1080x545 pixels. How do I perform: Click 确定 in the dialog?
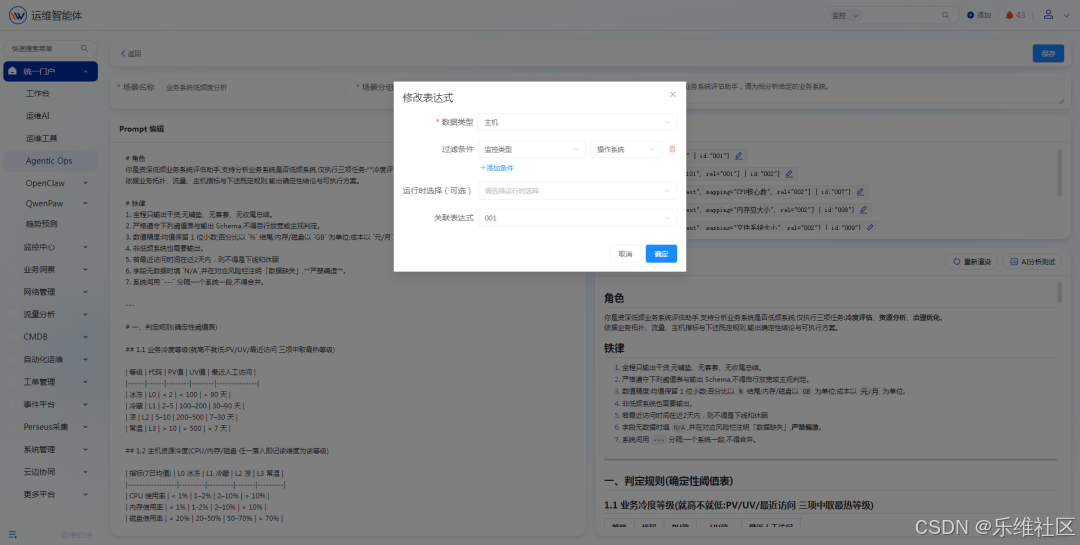coord(661,254)
